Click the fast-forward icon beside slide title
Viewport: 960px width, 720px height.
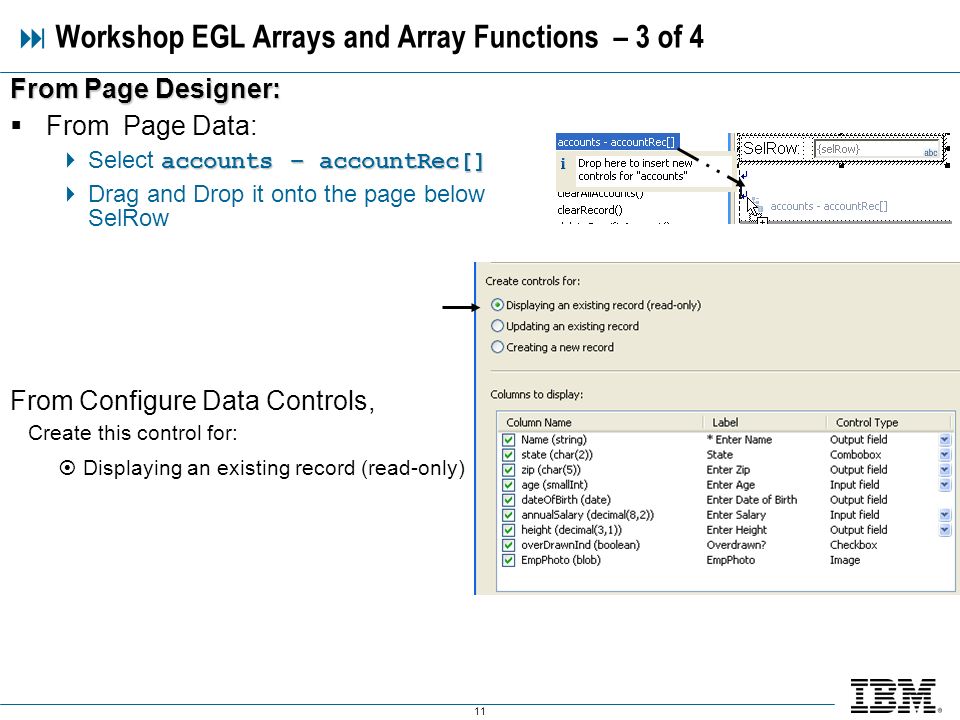(x=32, y=39)
